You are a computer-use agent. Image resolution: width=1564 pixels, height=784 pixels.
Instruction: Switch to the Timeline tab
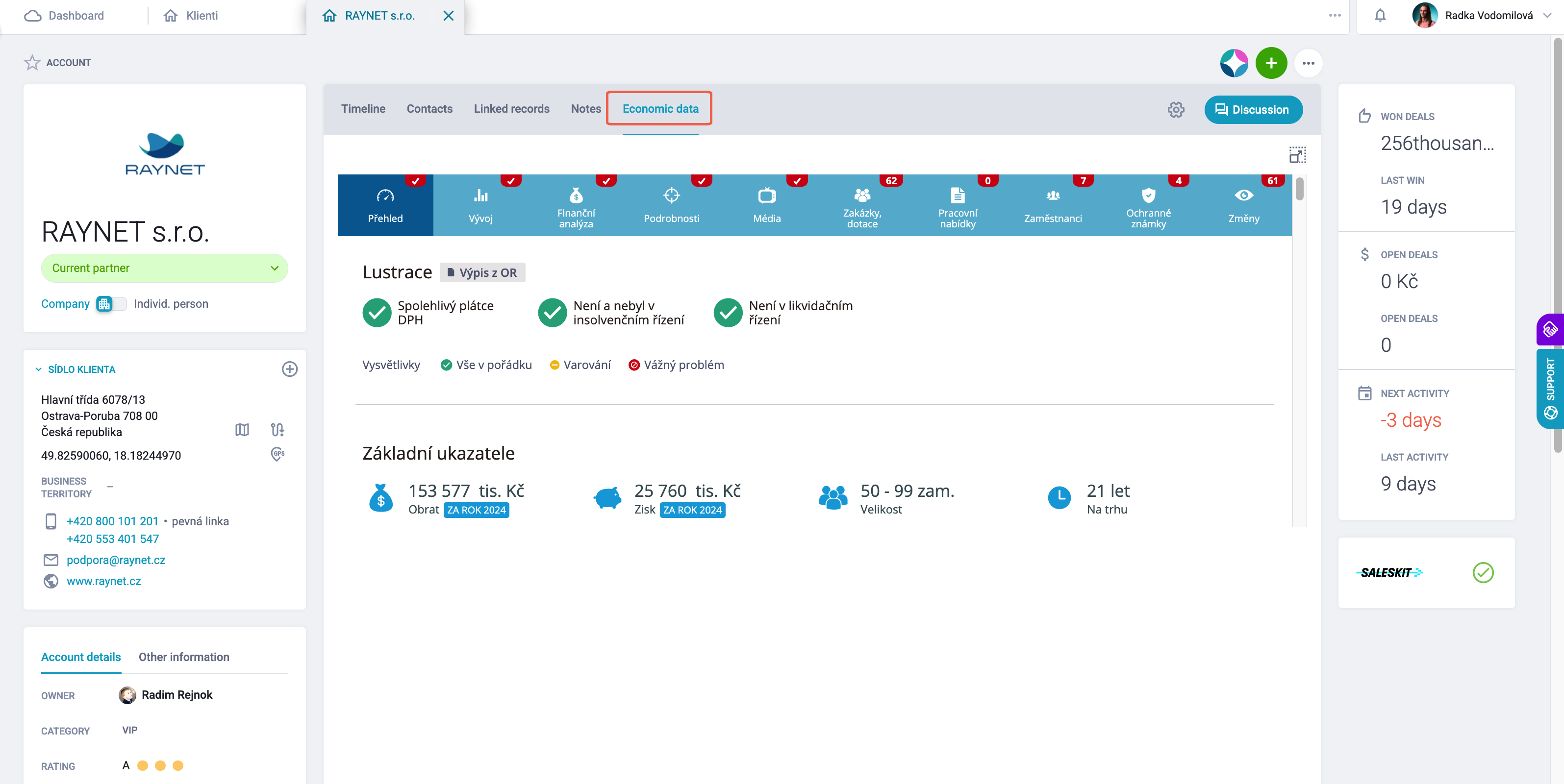click(x=363, y=109)
